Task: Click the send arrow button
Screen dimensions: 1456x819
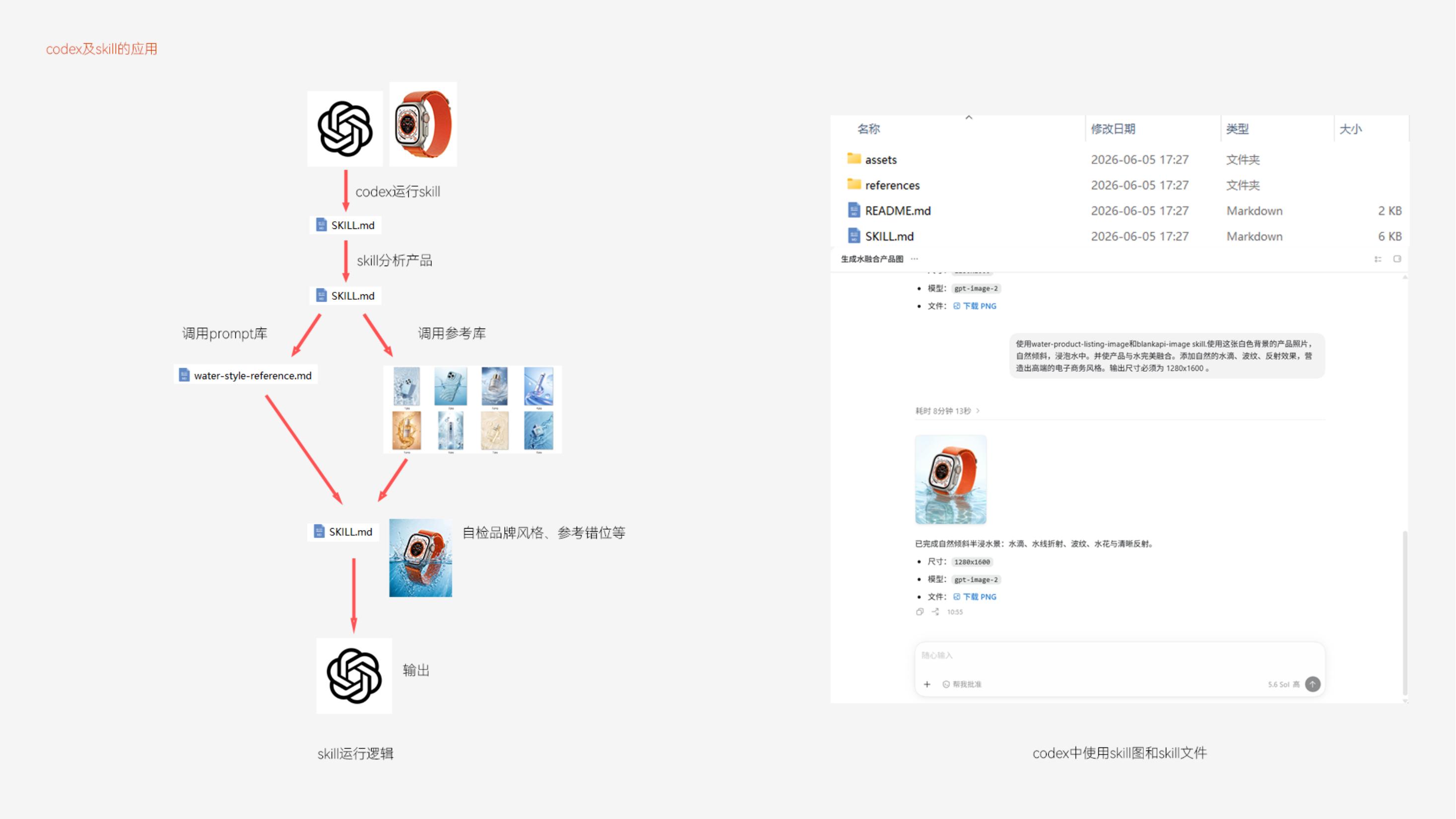Action: point(1313,684)
